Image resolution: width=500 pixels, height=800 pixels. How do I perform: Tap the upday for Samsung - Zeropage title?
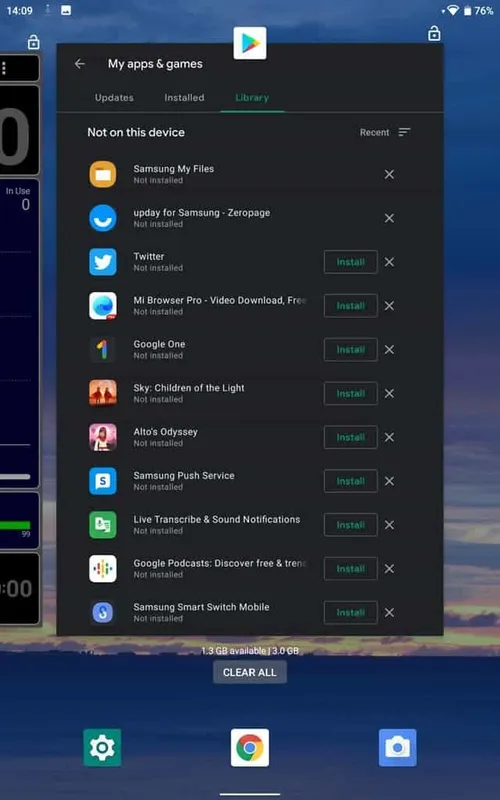click(202, 213)
